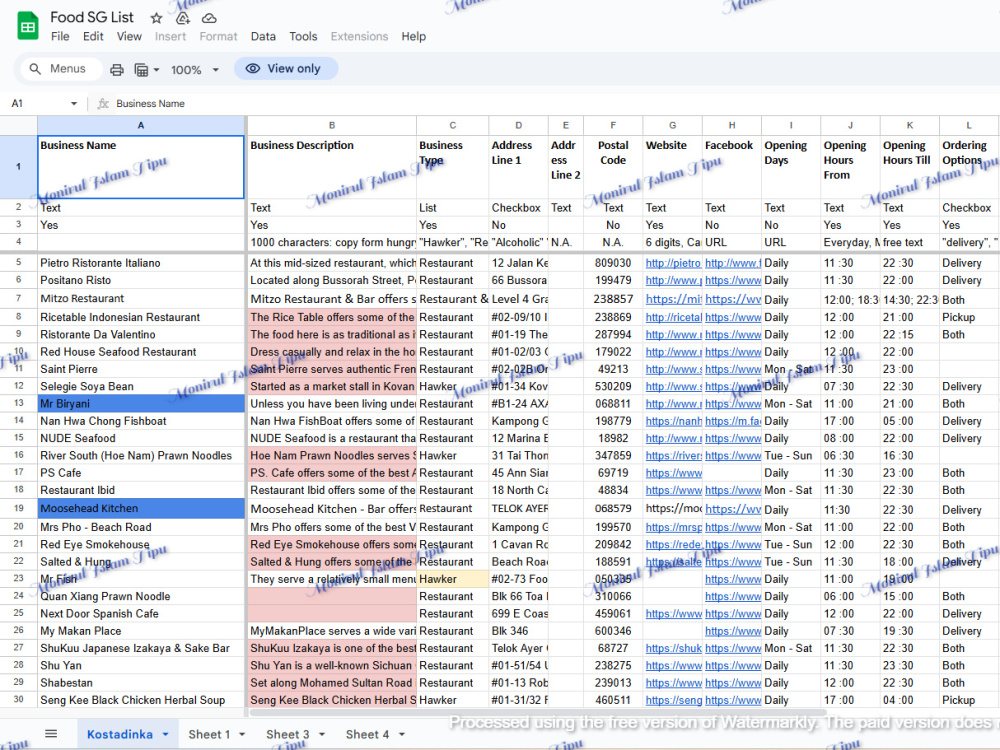Select column B header
This screenshot has height=750, width=1000.
[x=332, y=126]
